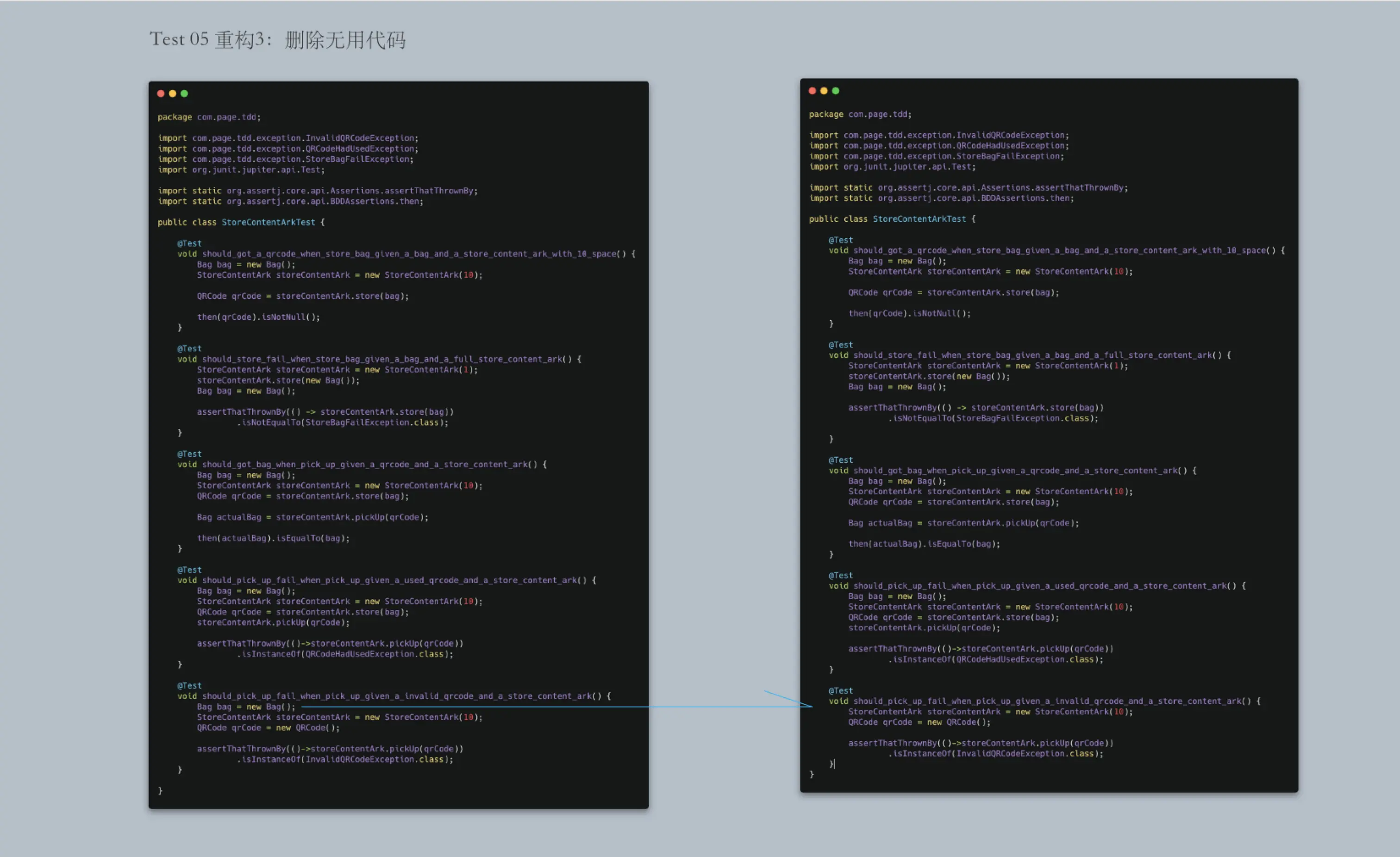Click 'import org.junit.jupiter.api.Test;' in left window
The height and width of the screenshot is (857, 1400).
pos(241,170)
